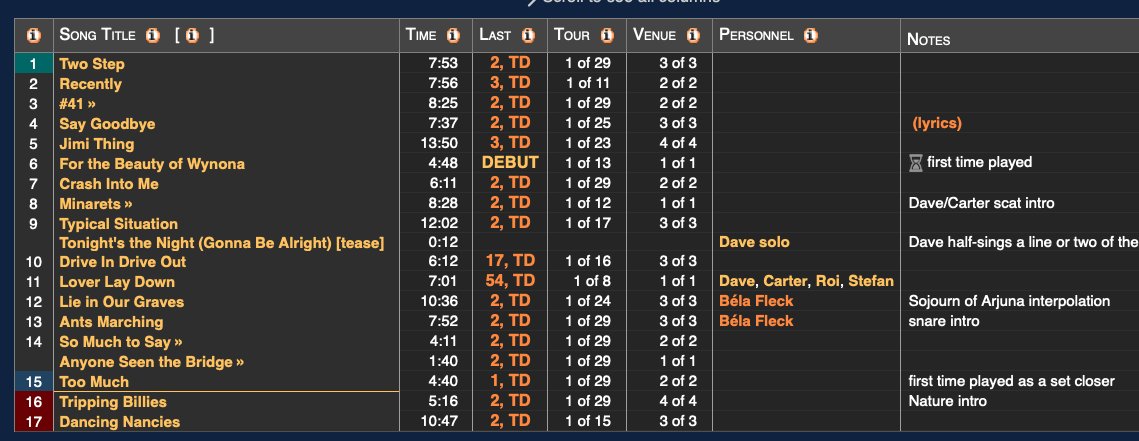Click the 13:50 time for Jimi Thing
1139x441 pixels.
(x=439, y=144)
